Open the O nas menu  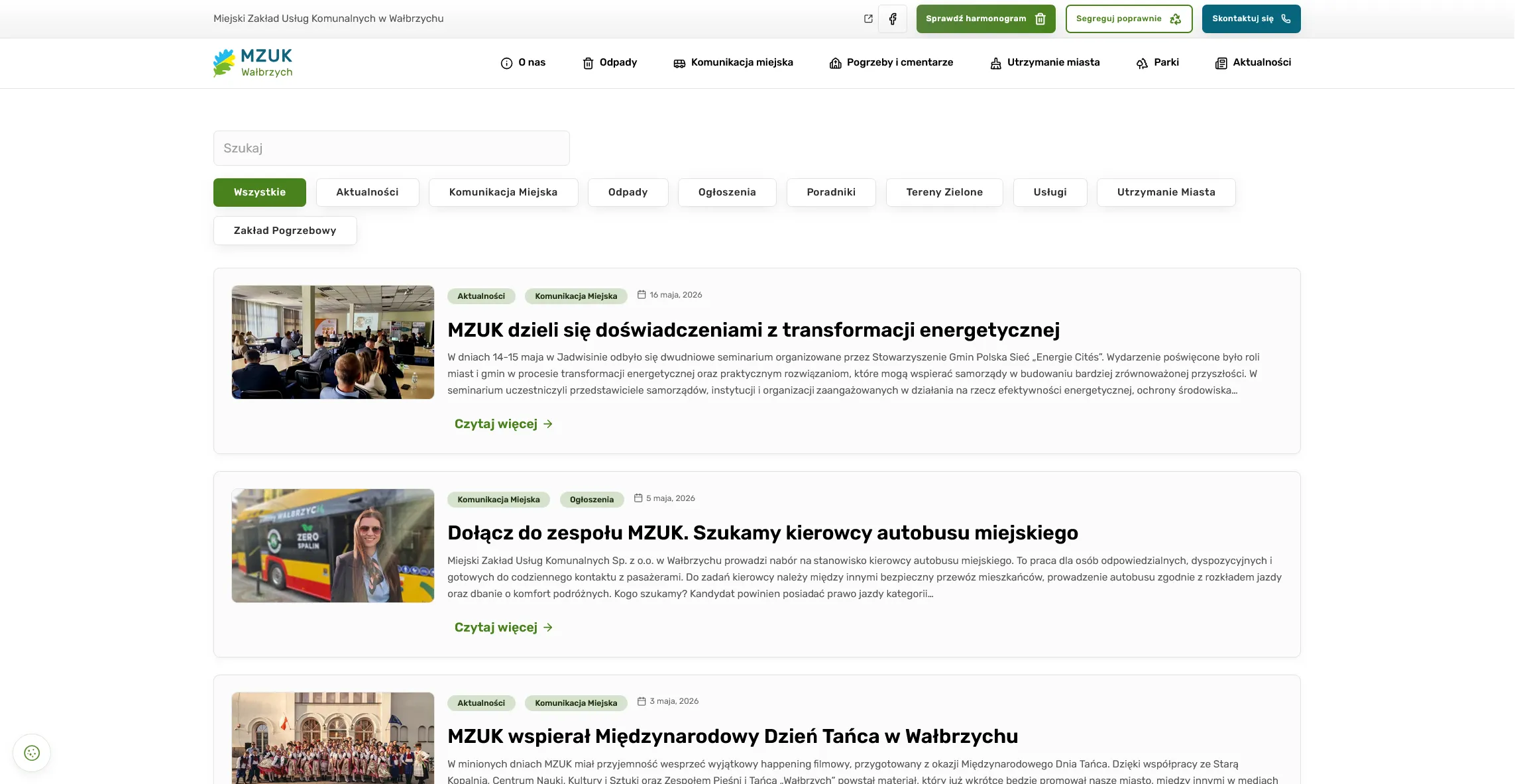click(523, 62)
